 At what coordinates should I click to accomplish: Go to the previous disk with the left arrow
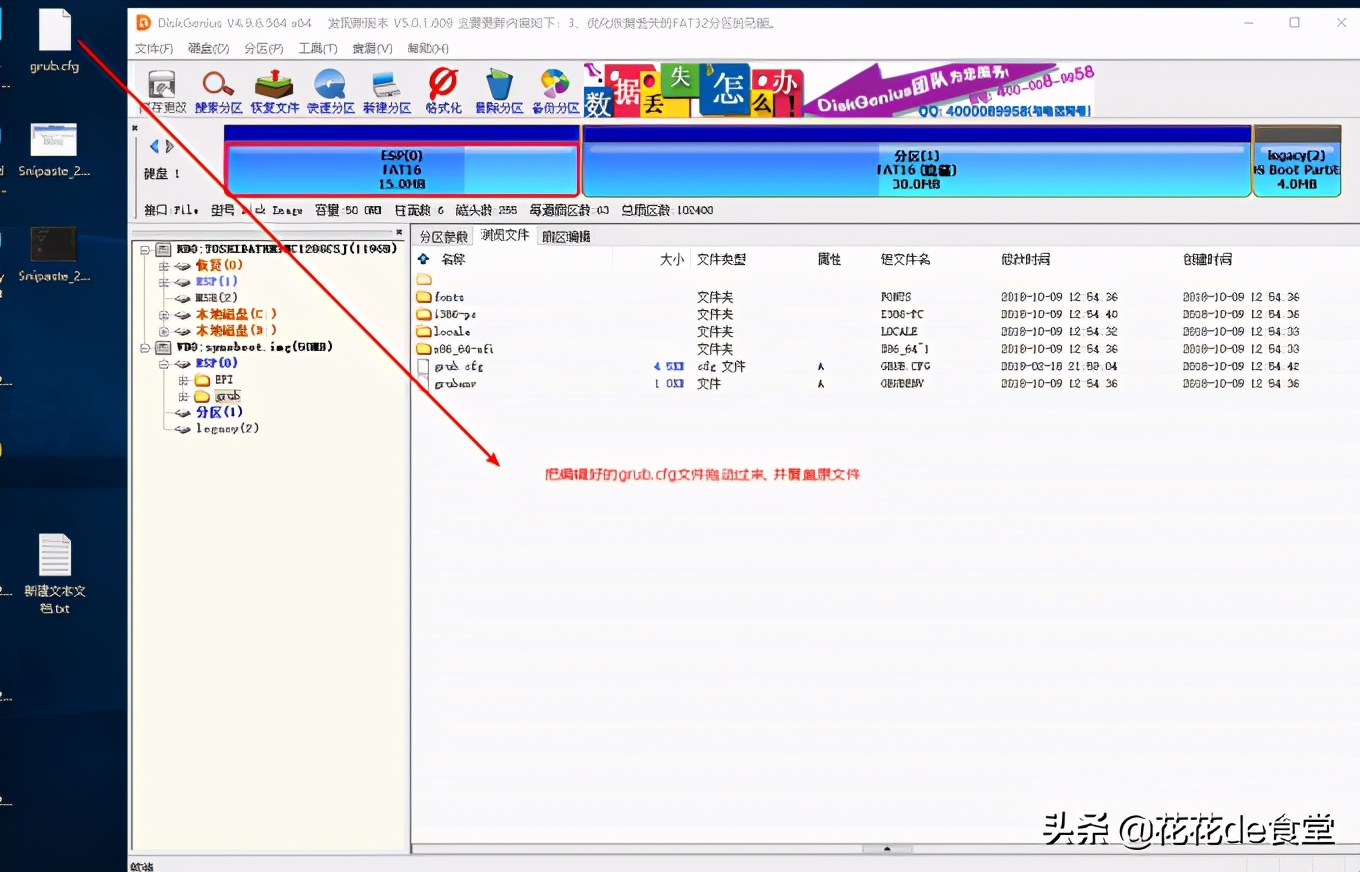[154, 147]
